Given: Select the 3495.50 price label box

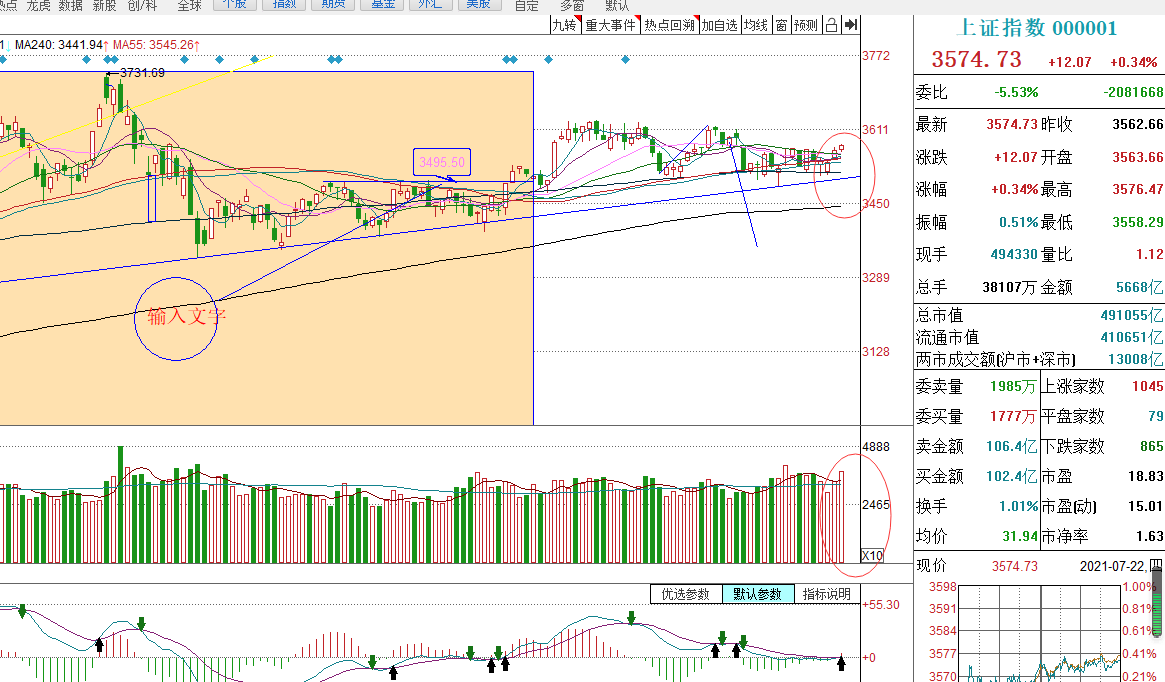Looking at the screenshot, I should point(442,162).
